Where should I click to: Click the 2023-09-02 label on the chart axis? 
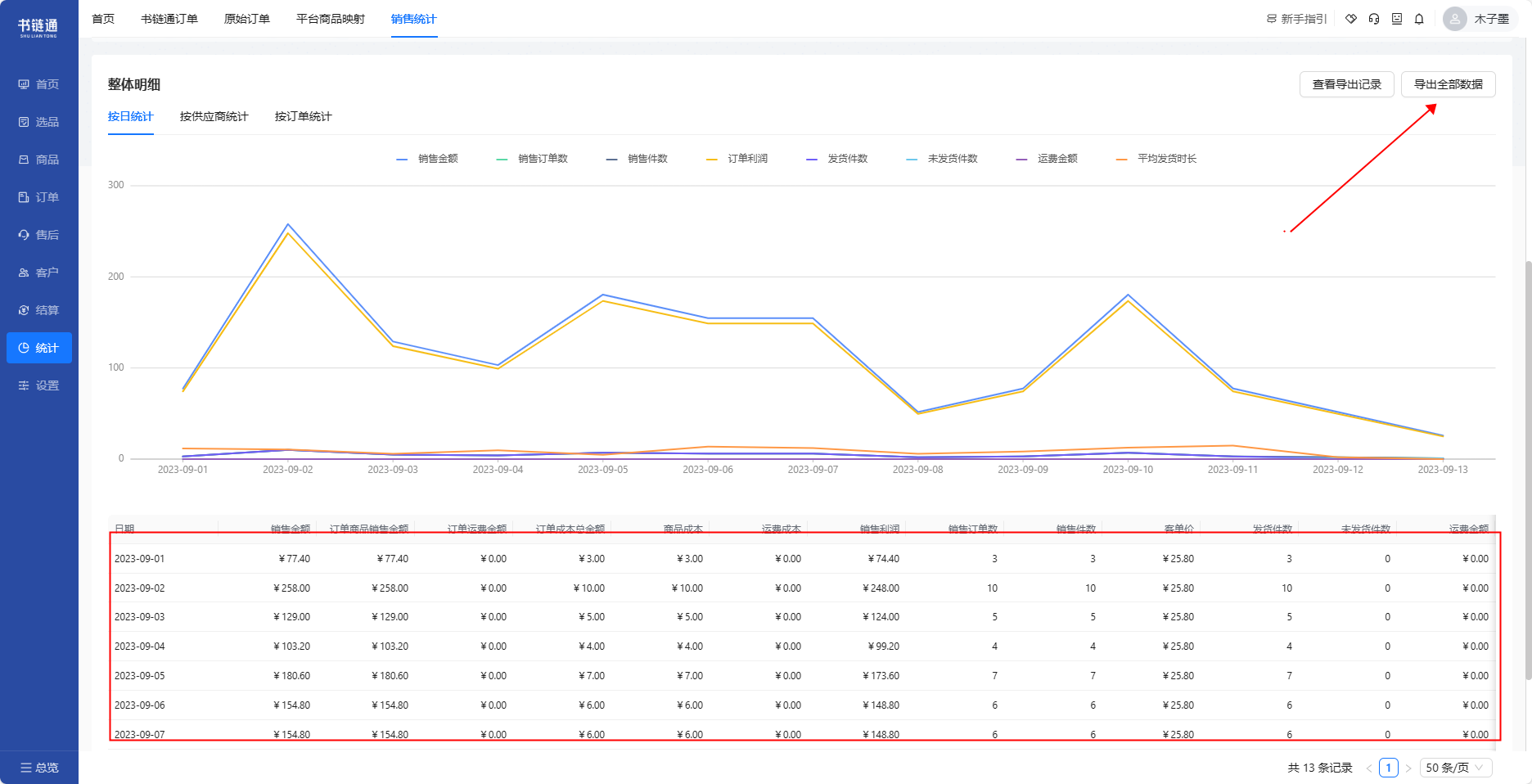coord(287,470)
